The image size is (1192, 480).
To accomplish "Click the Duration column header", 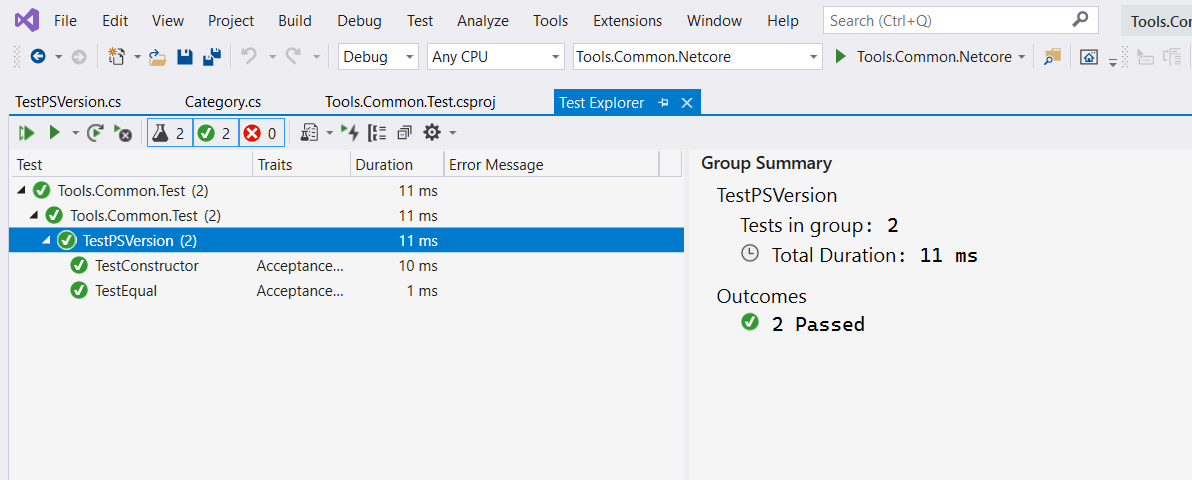I will tap(397, 164).
